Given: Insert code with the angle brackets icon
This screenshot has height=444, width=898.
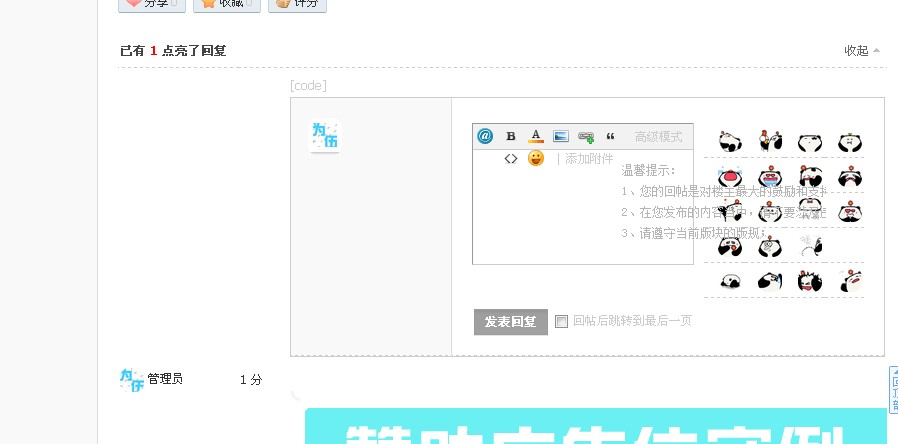Looking at the screenshot, I should 511,159.
